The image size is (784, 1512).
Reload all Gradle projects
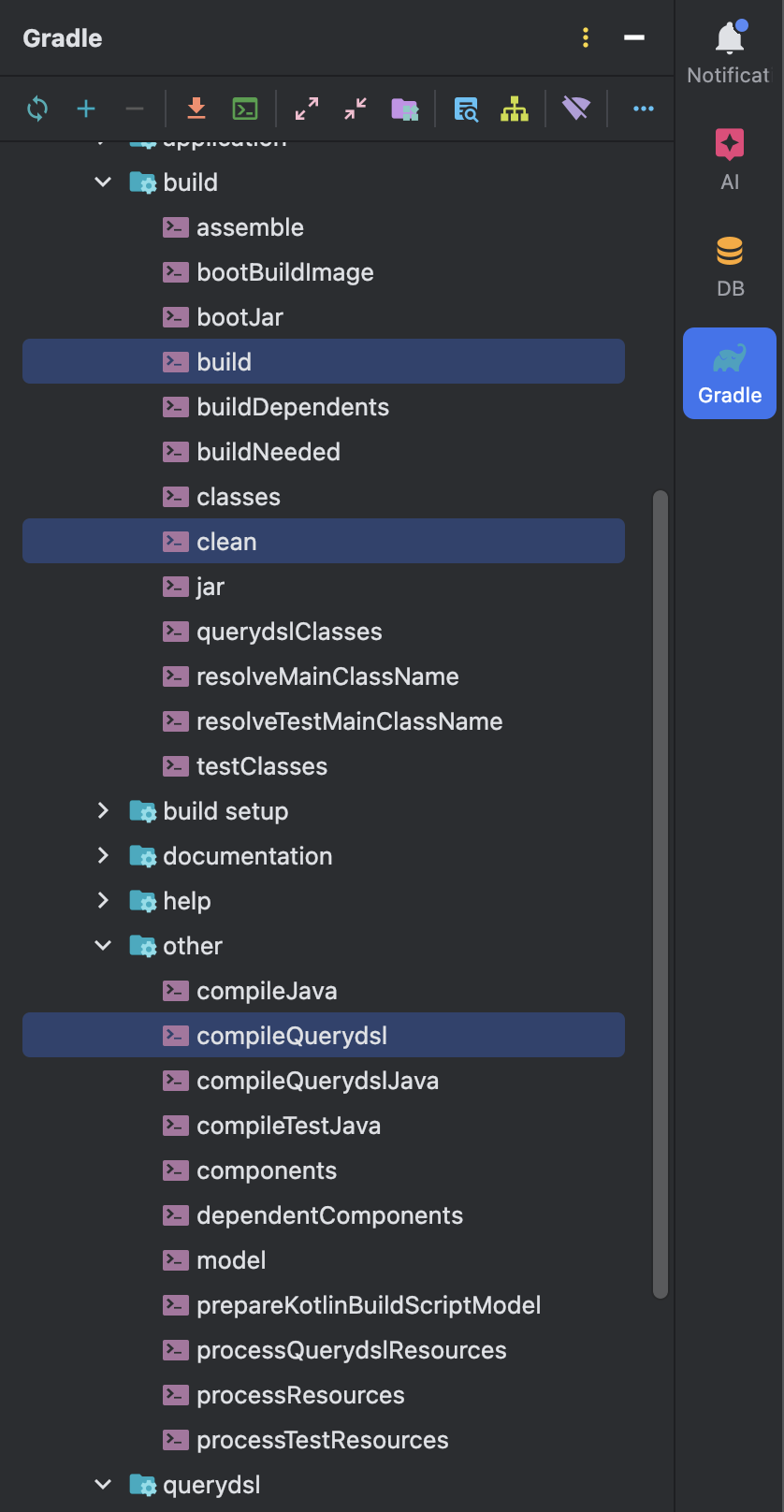(37, 109)
